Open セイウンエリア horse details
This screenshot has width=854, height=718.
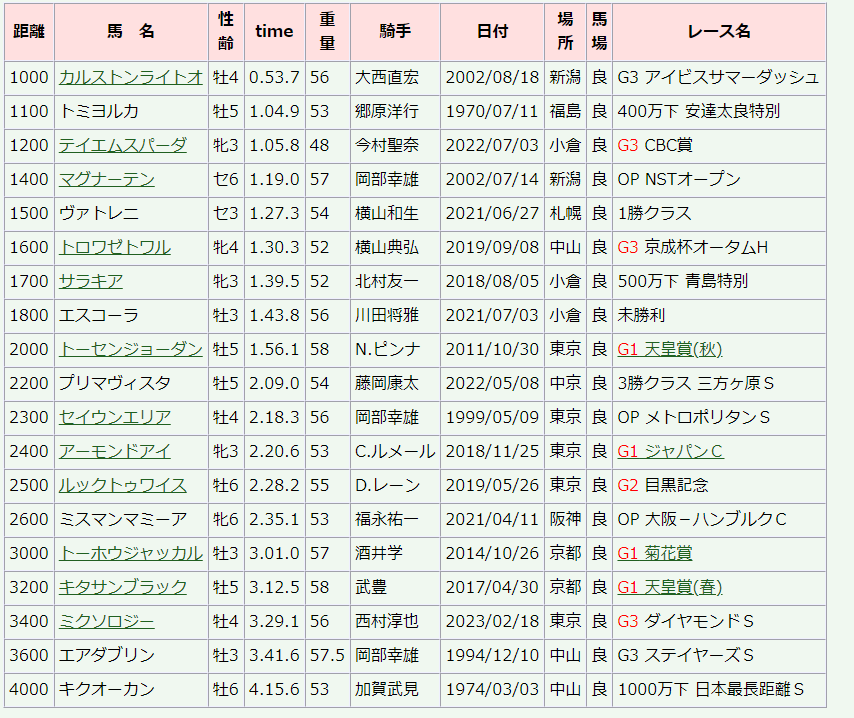pos(114,417)
